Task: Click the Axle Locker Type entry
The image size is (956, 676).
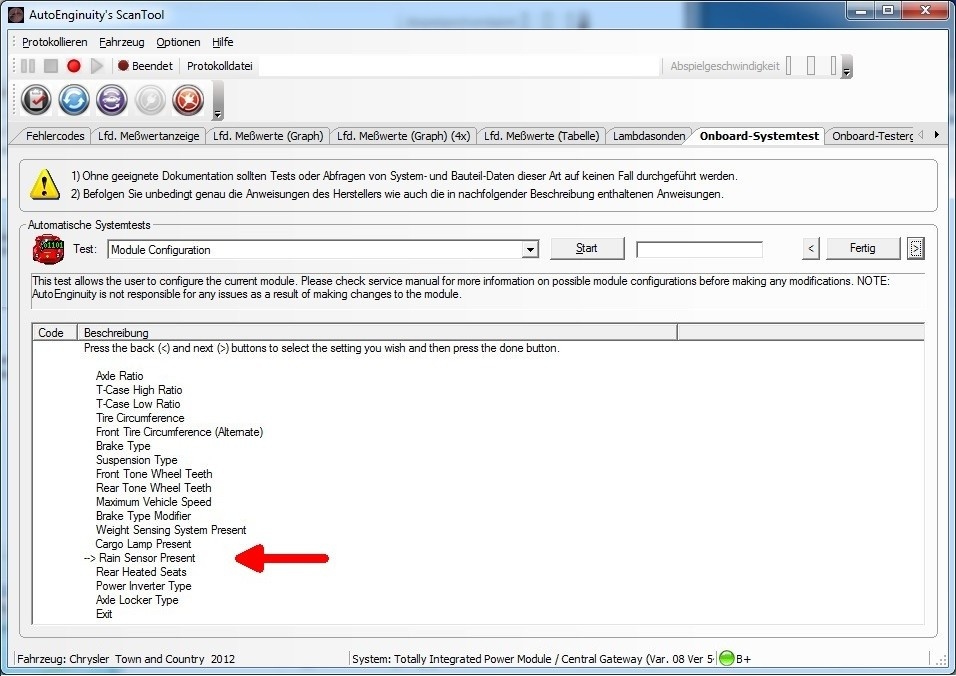Action: 137,600
